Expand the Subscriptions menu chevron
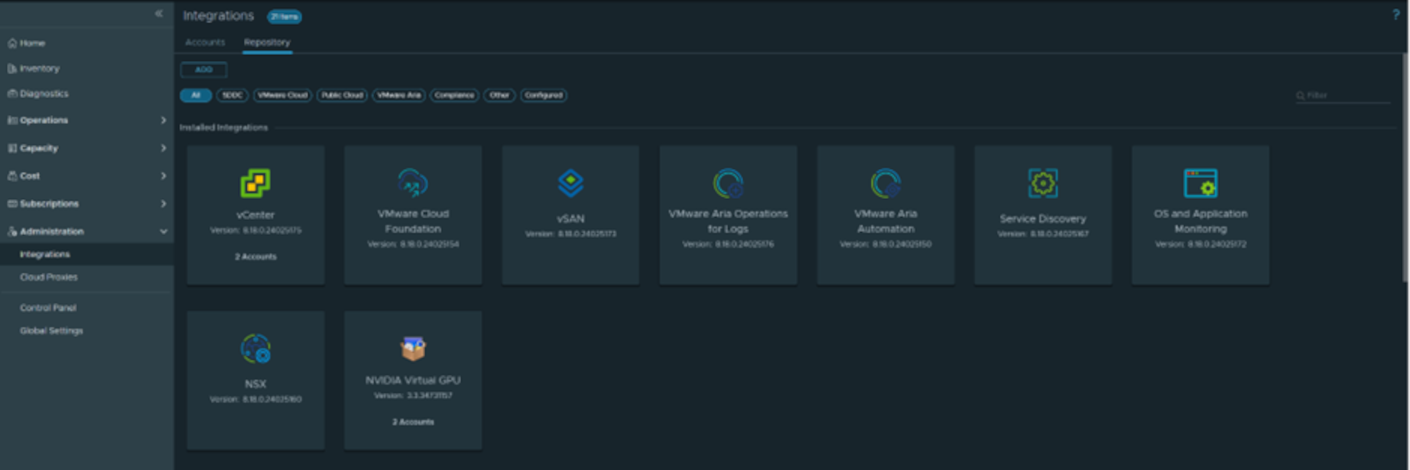 [163, 204]
